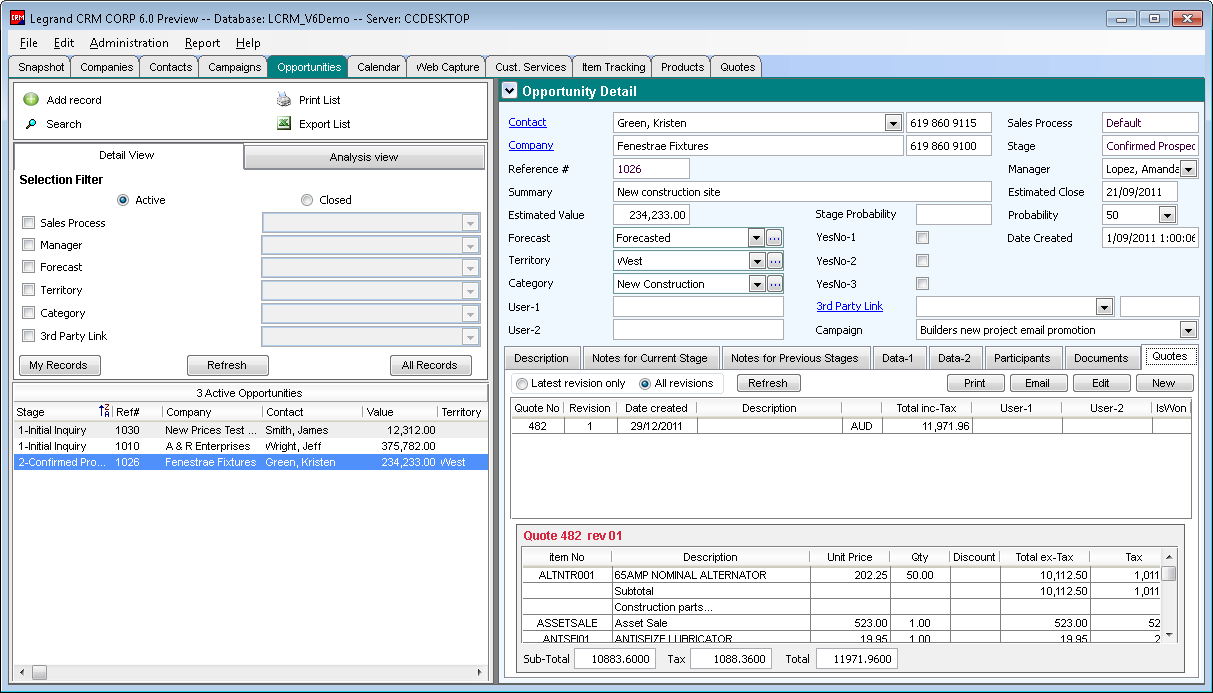Click the User-1 input field
The image size is (1213, 693).
click(x=698, y=307)
